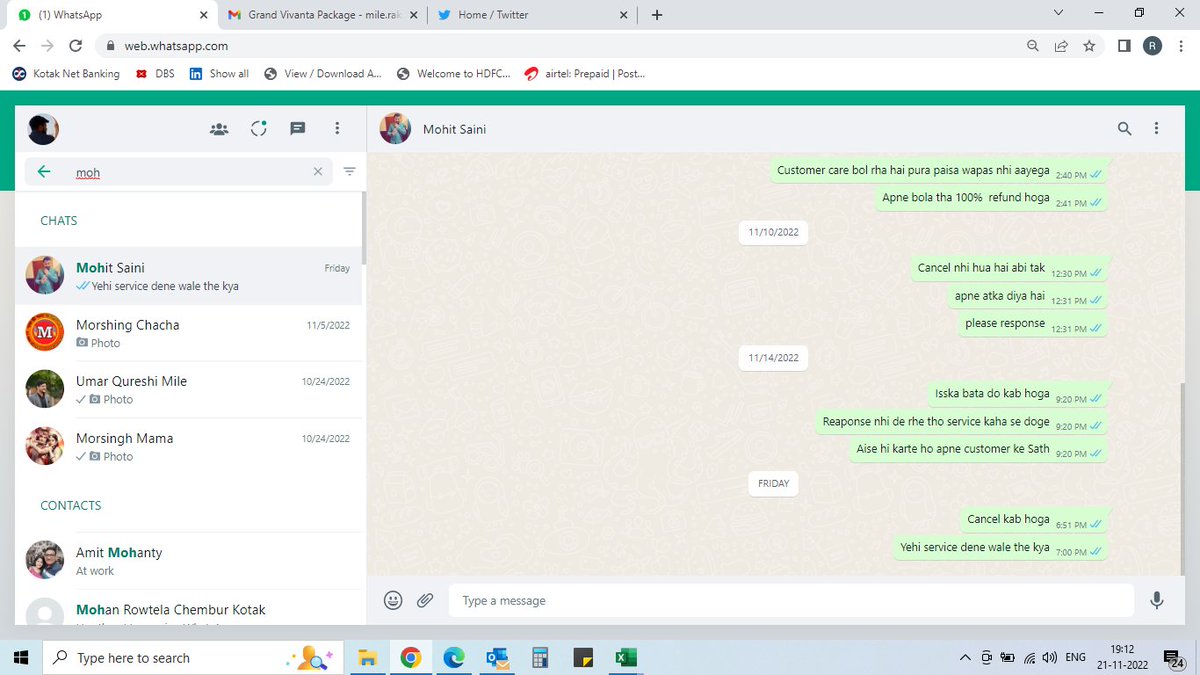Click the 'please response' message bubble
Screen dimensions: 1200x675
(1033, 324)
